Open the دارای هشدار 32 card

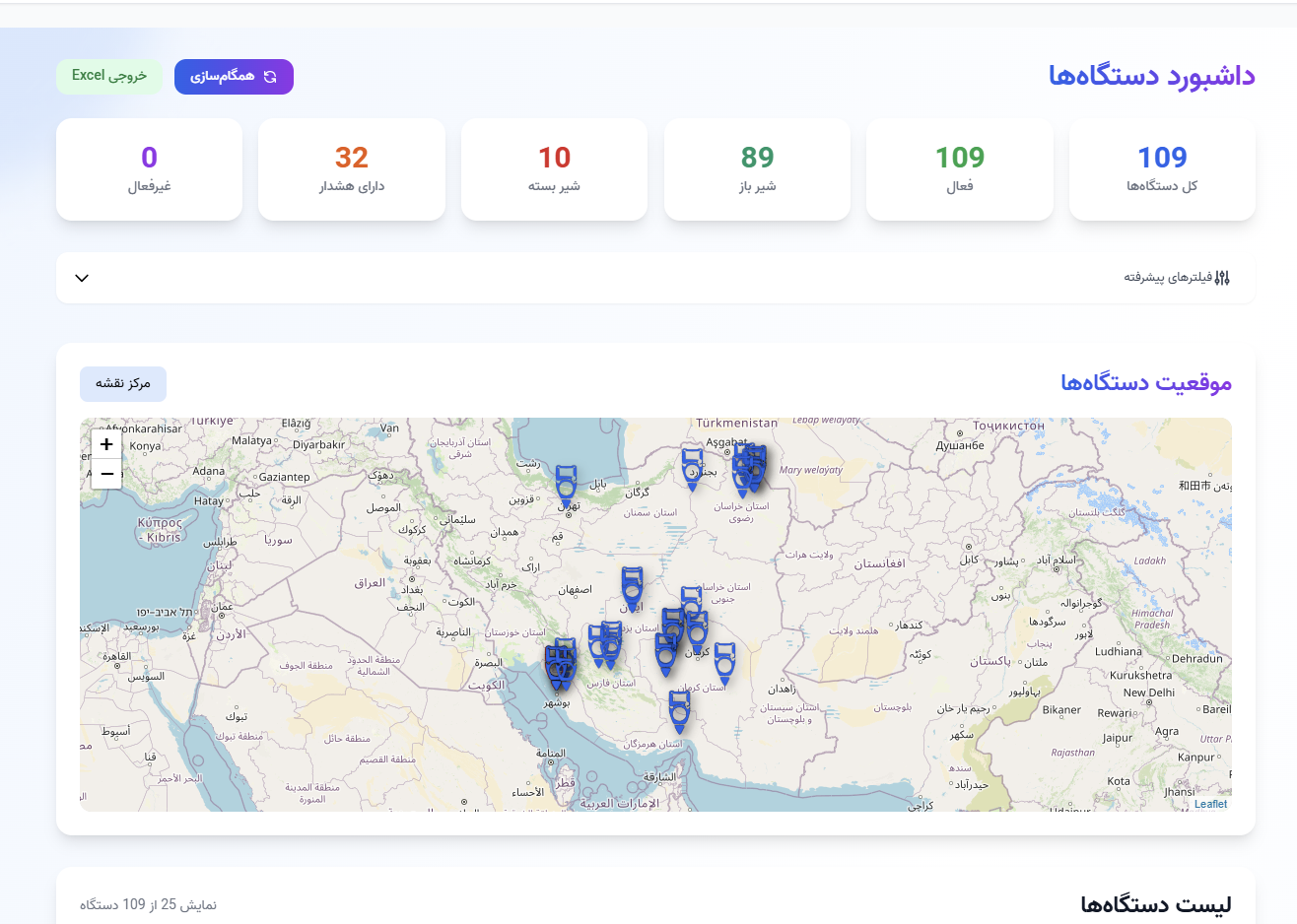click(x=351, y=169)
